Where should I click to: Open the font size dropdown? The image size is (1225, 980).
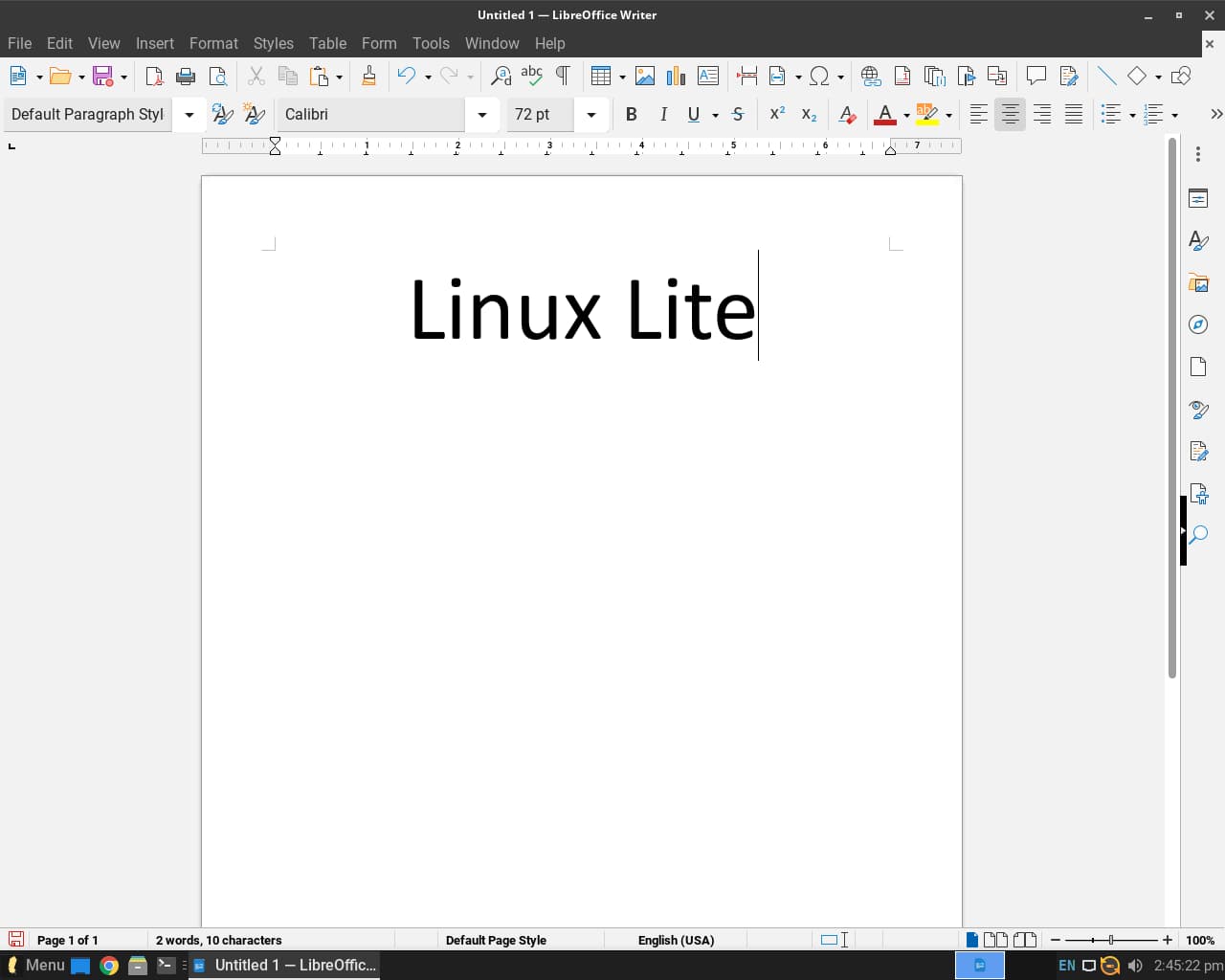point(591,114)
